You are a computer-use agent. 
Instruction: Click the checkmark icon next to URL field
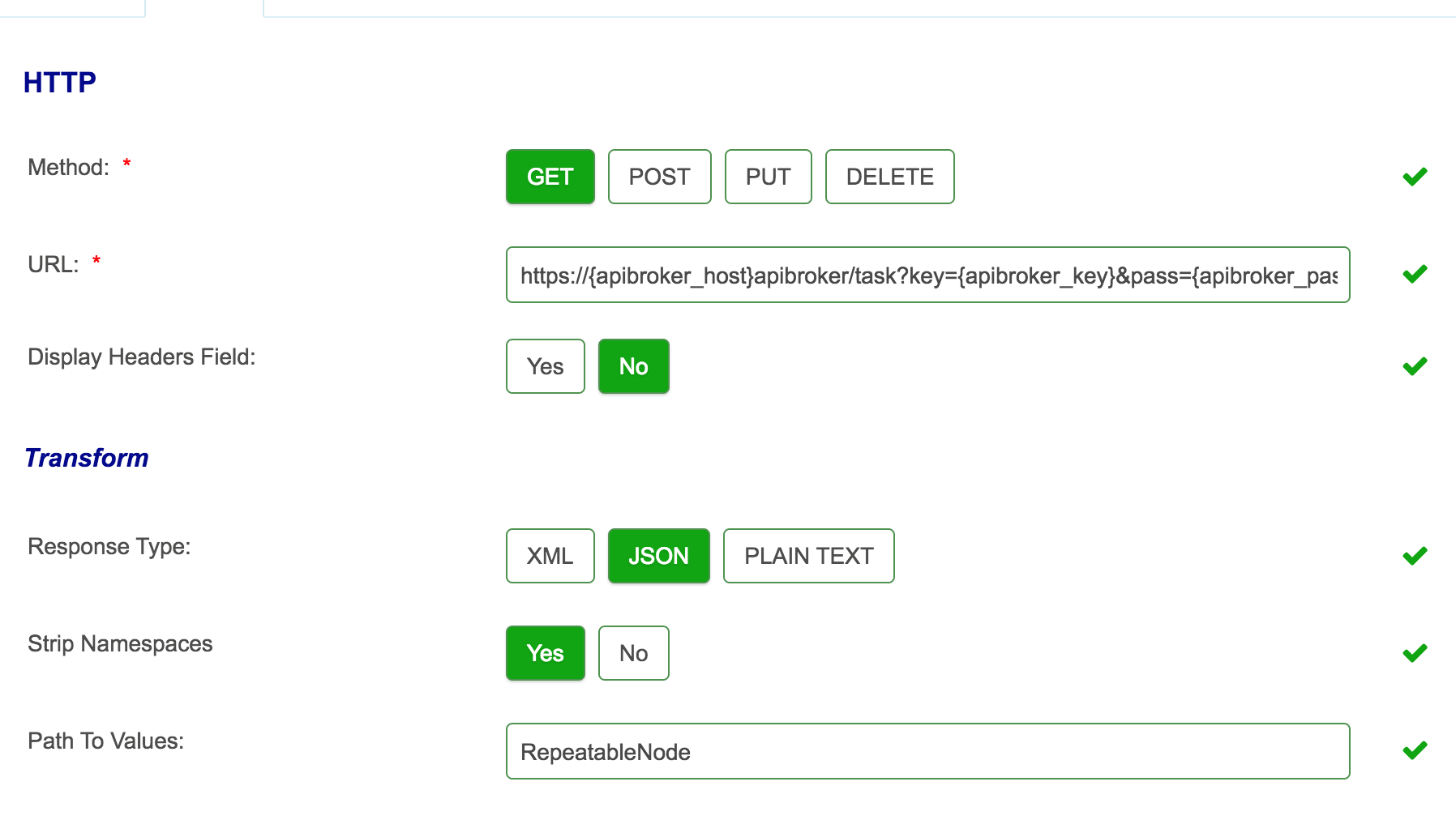click(1415, 274)
